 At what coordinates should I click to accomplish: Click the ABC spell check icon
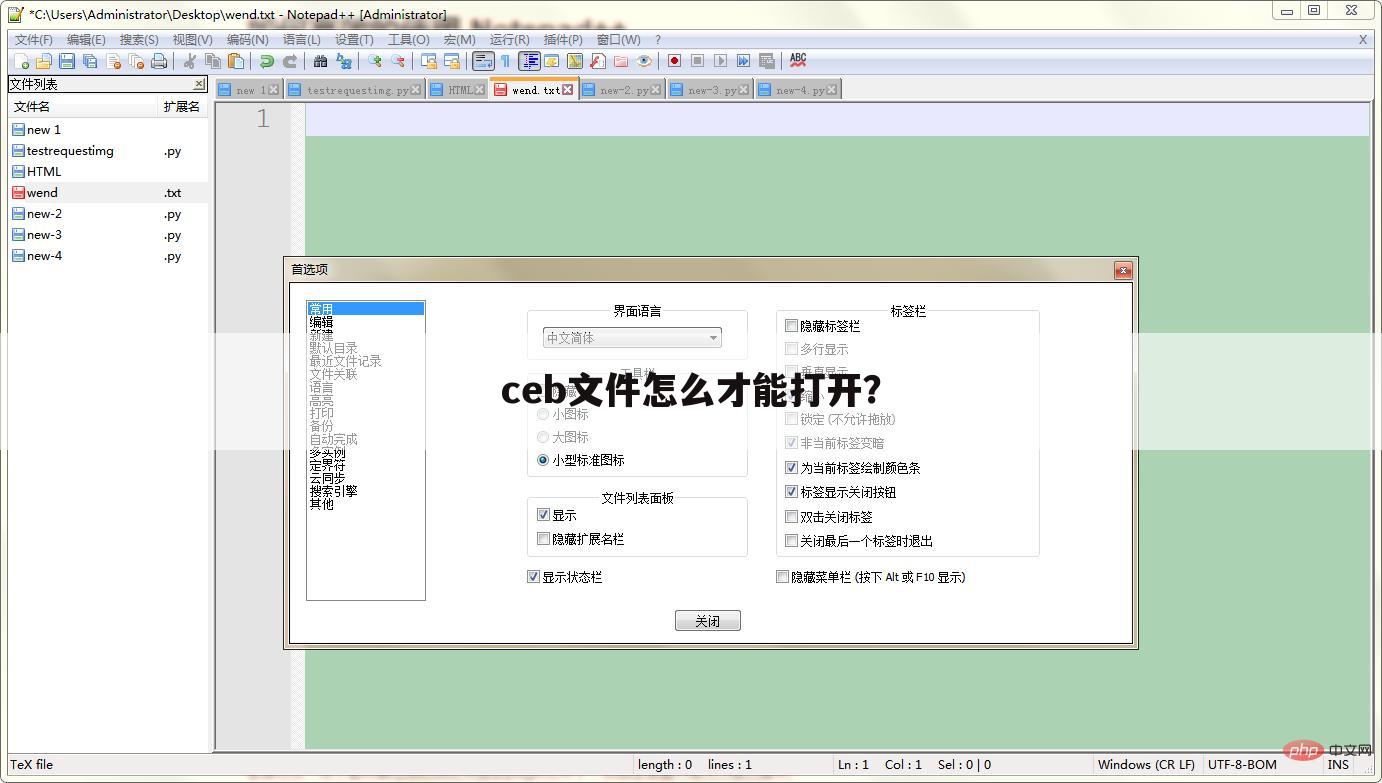(x=797, y=61)
